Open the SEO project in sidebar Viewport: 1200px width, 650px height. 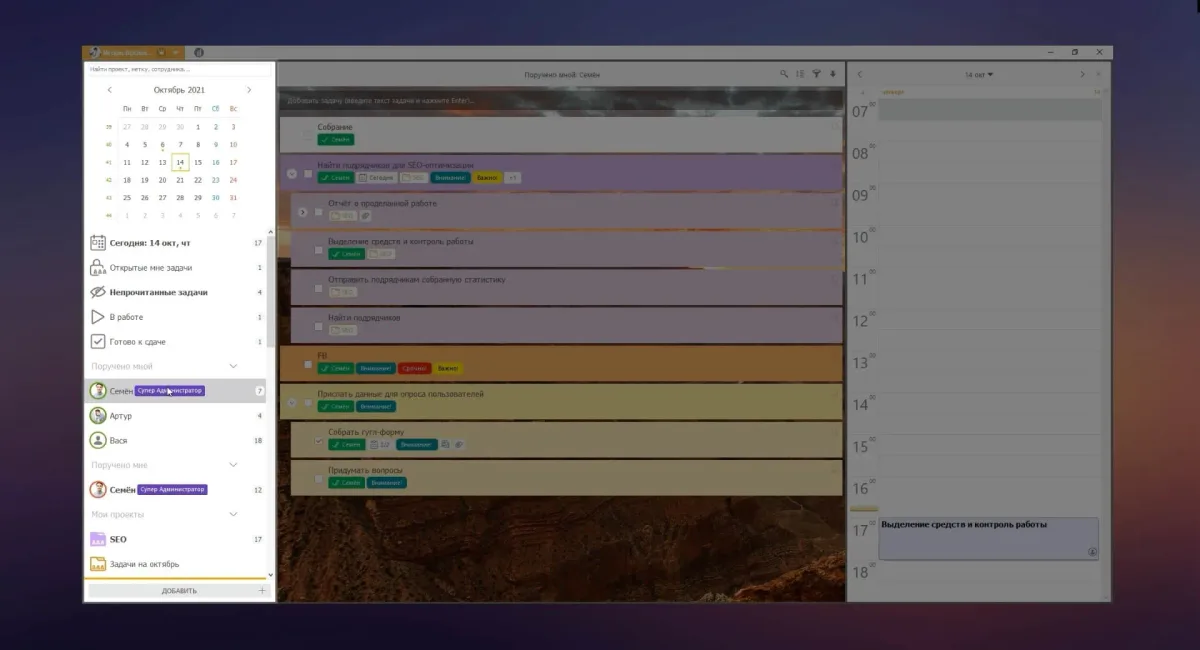(x=117, y=539)
